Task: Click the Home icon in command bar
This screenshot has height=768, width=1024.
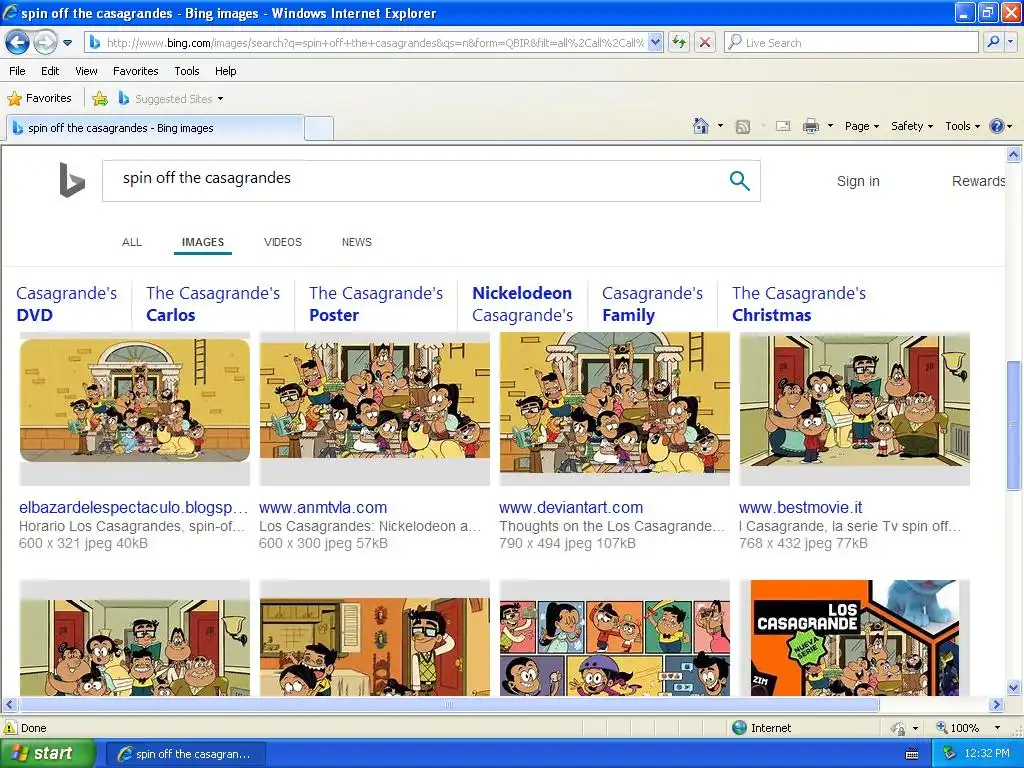Action: click(701, 126)
